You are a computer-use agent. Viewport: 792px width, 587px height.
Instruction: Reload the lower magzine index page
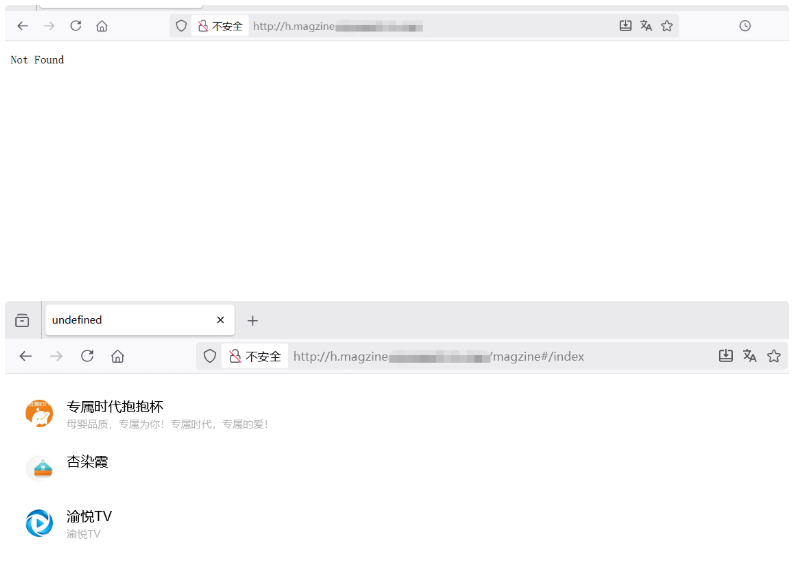pos(87,356)
